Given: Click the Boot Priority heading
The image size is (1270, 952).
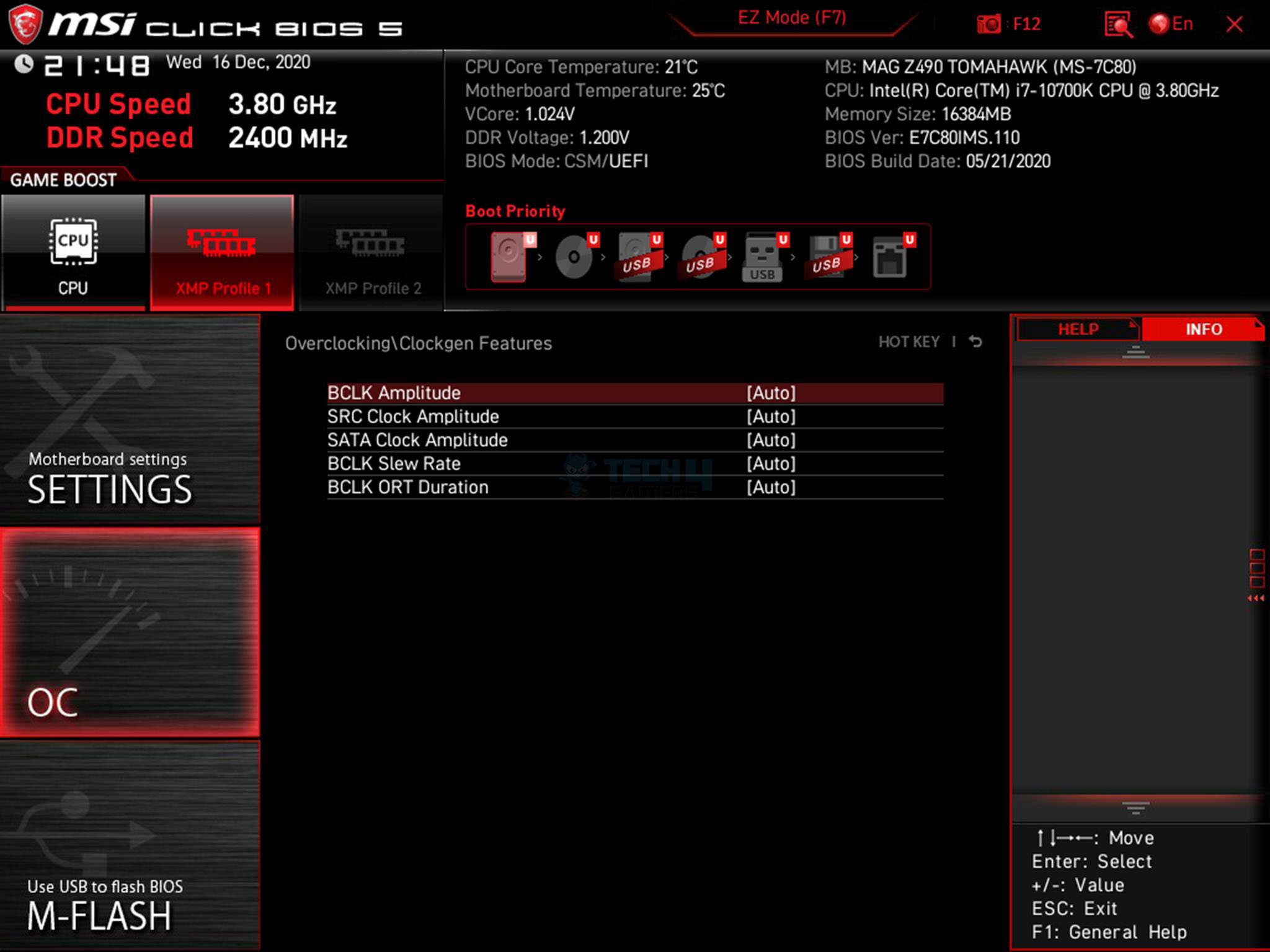Looking at the screenshot, I should point(515,211).
